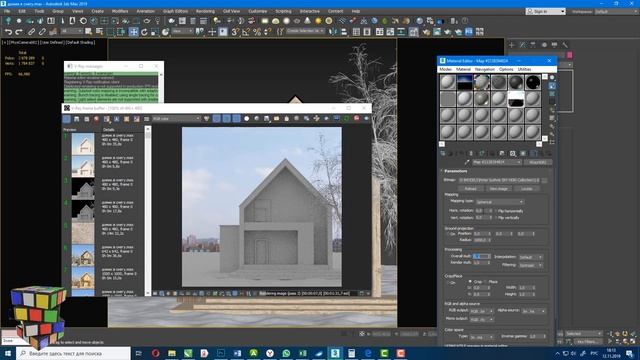Screen dimensions: 640x360
Task: Click the Reload bitmap button
Action: point(471,189)
